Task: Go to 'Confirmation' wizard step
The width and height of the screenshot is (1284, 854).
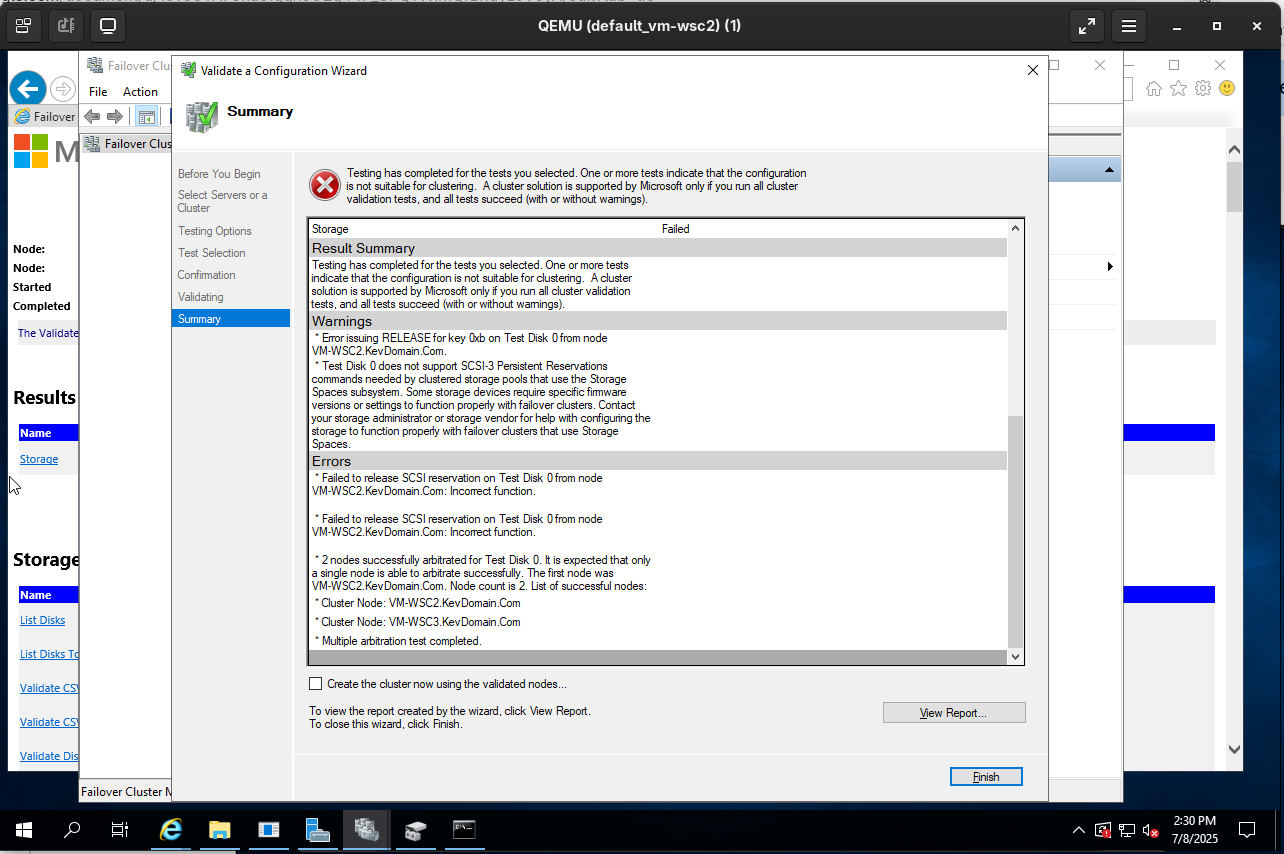Action: coord(207,275)
